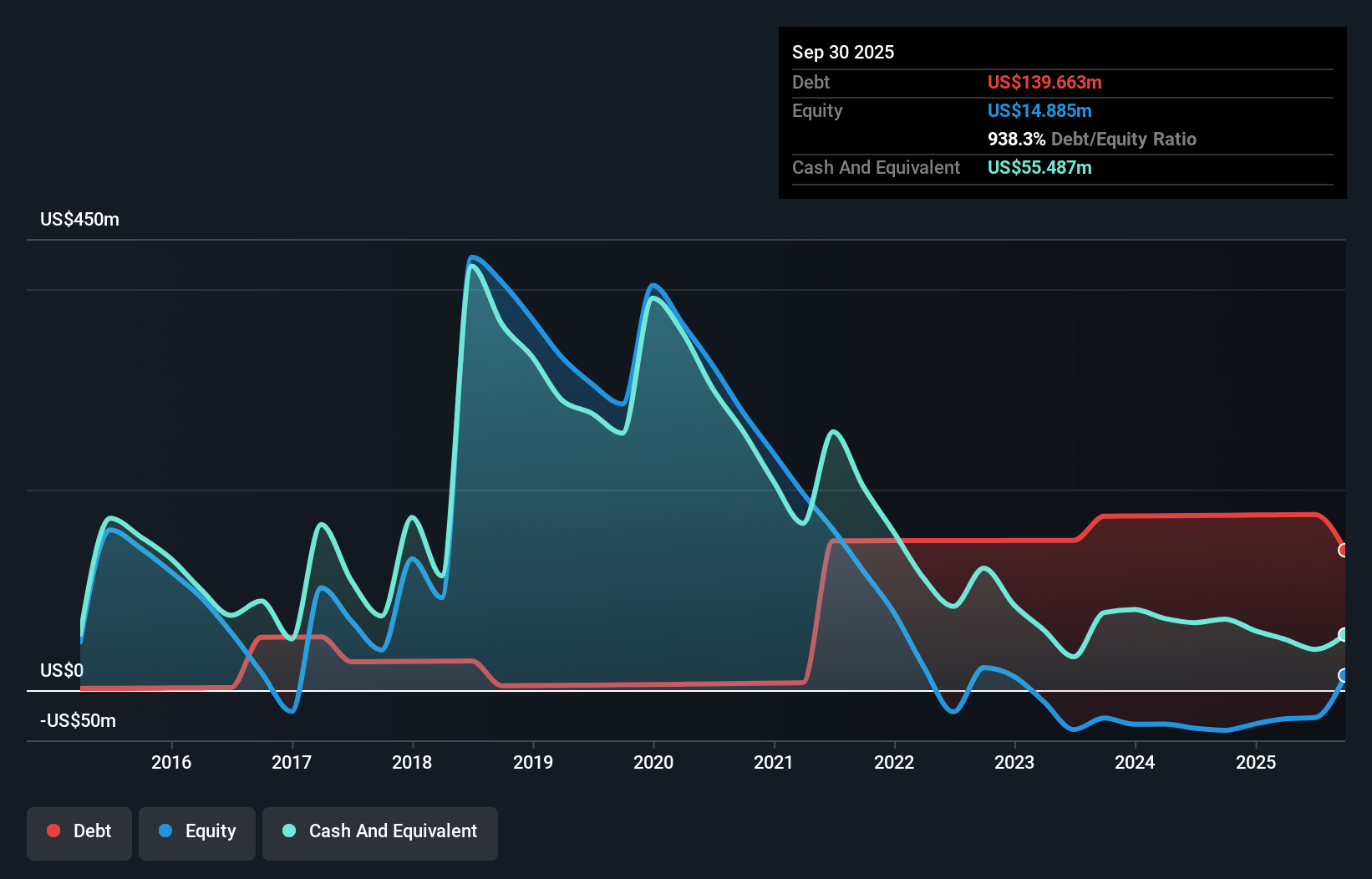Click the 2021 x-axis label

774,762
